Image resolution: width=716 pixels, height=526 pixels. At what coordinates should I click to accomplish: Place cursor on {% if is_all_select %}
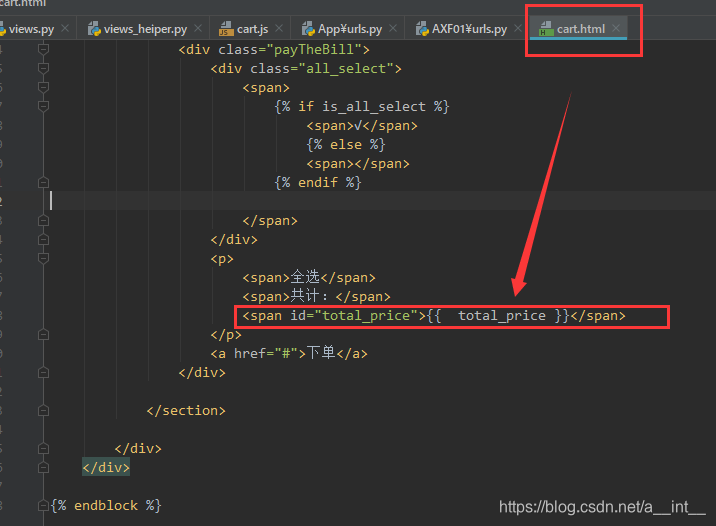point(362,106)
